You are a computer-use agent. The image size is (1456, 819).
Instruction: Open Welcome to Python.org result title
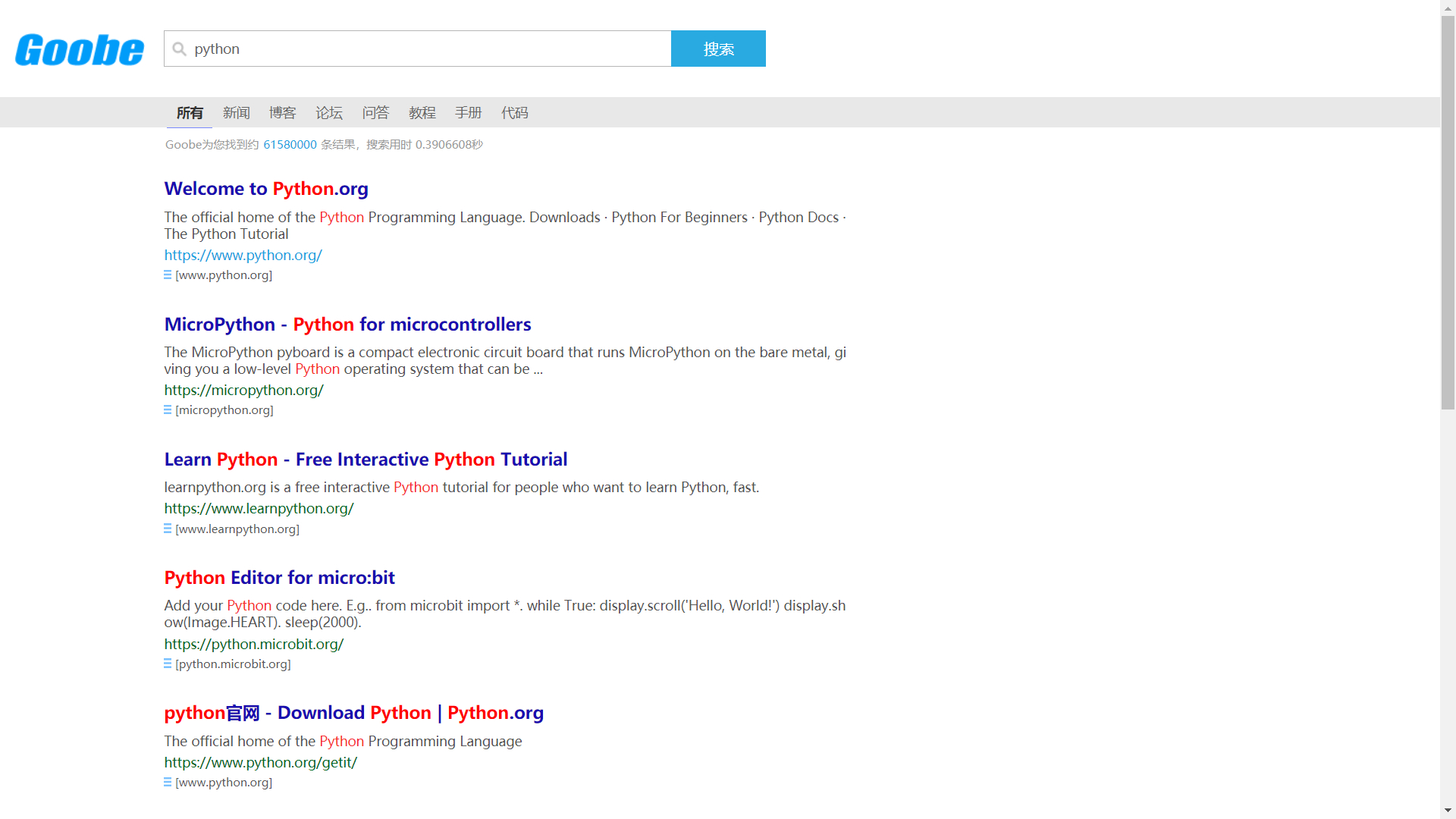[x=266, y=188]
